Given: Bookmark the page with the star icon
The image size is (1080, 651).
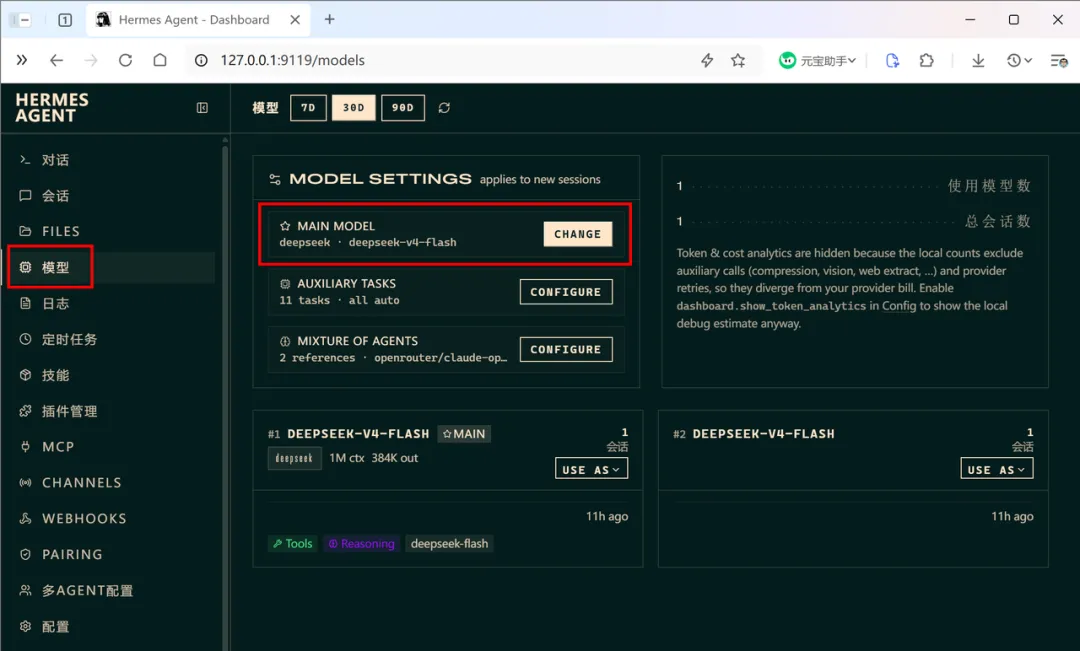Looking at the screenshot, I should [x=738, y=61].
